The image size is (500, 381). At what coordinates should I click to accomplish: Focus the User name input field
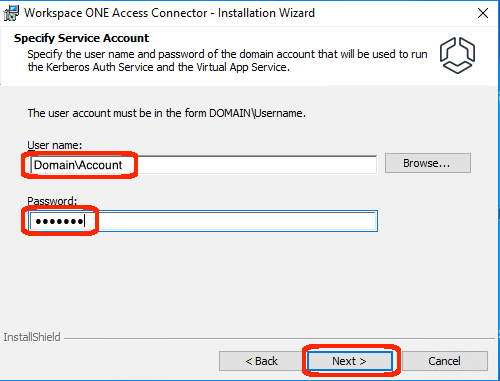204,165
